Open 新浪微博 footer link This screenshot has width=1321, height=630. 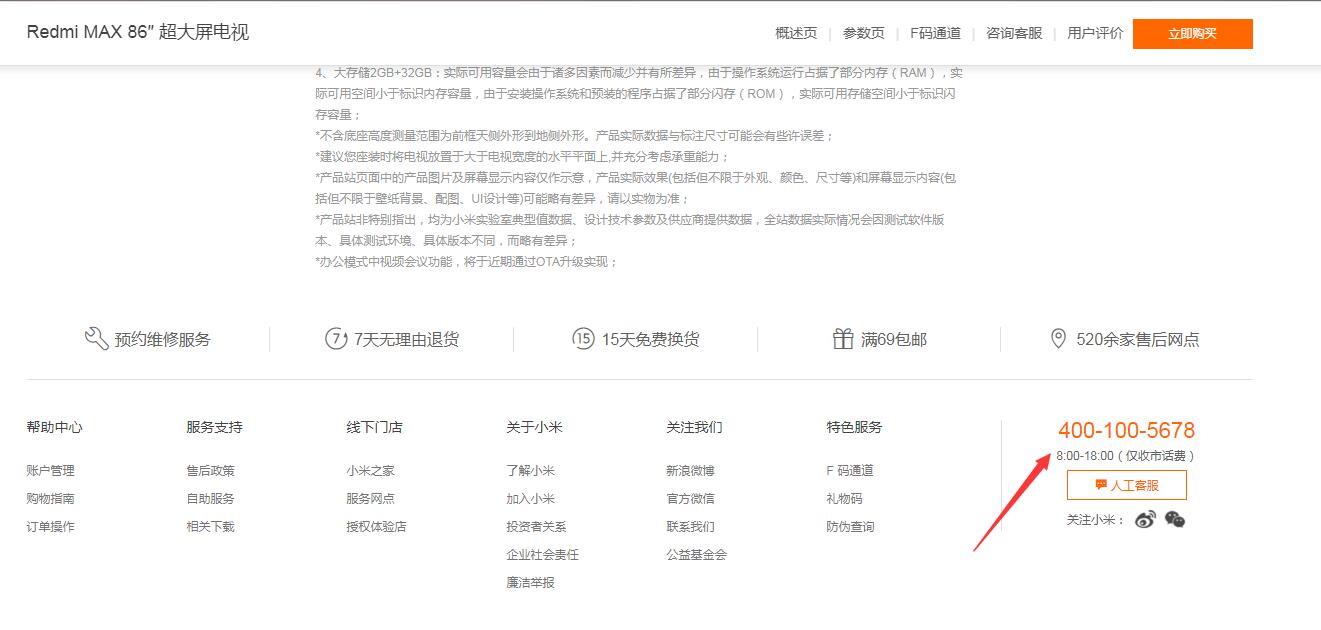(x=691, y=470)
